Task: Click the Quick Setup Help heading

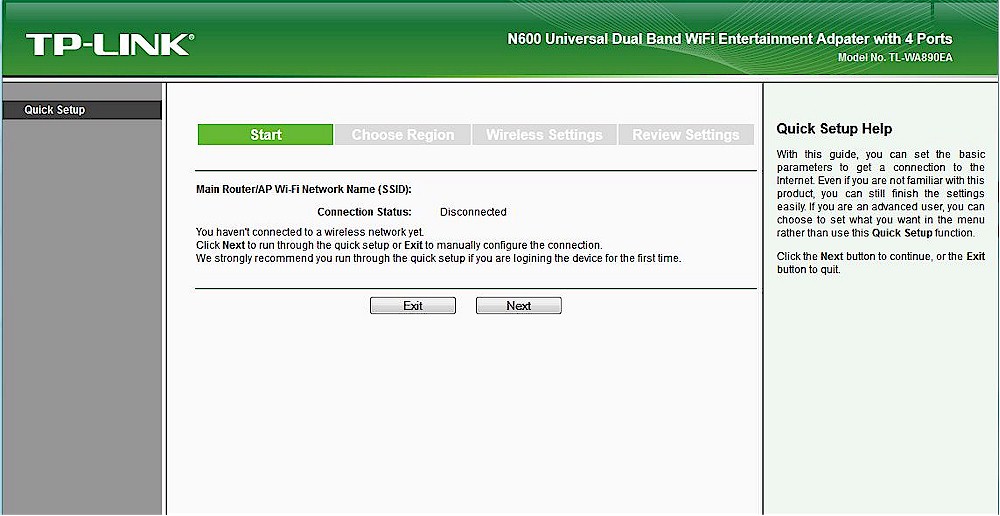Action: point(834,129)
